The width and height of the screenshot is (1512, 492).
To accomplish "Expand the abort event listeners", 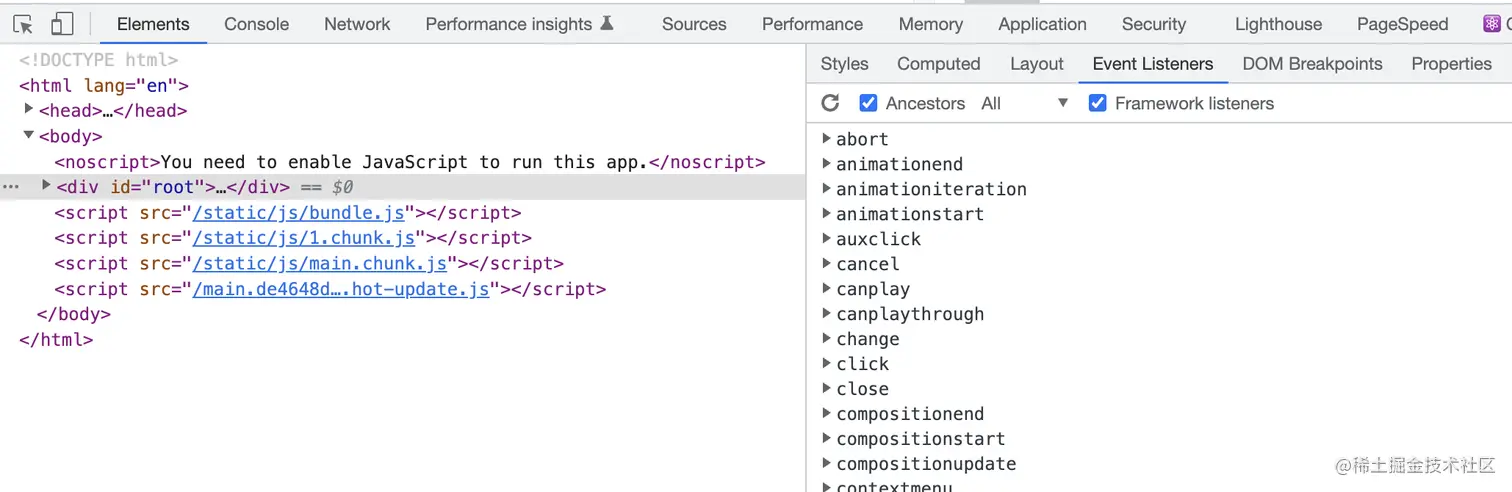I will tap(827, 138).
